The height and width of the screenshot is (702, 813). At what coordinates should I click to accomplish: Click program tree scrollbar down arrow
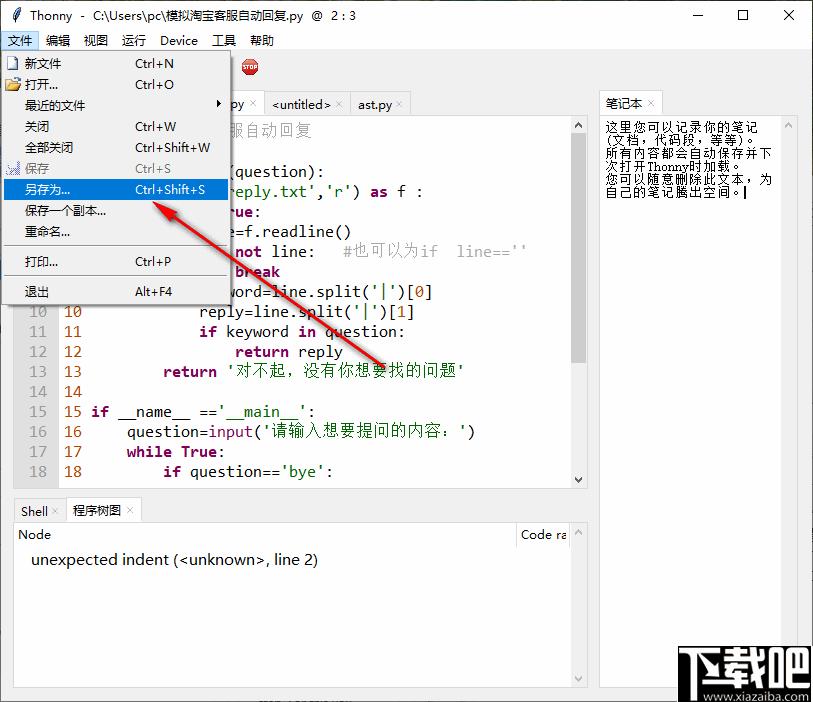[579, 679]
